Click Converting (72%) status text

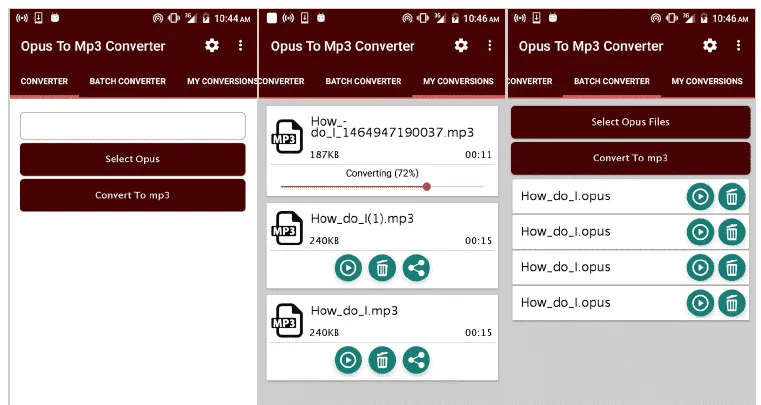[x=382, y=173]
